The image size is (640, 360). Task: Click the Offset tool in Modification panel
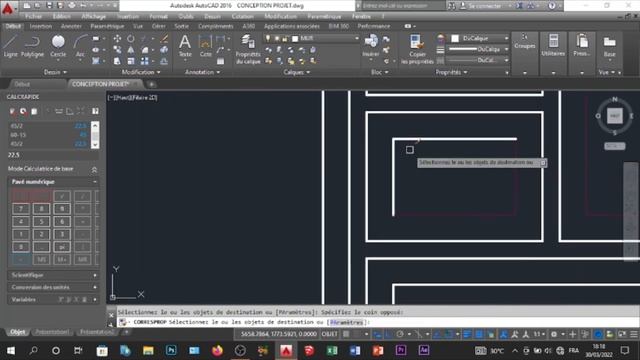164,61
